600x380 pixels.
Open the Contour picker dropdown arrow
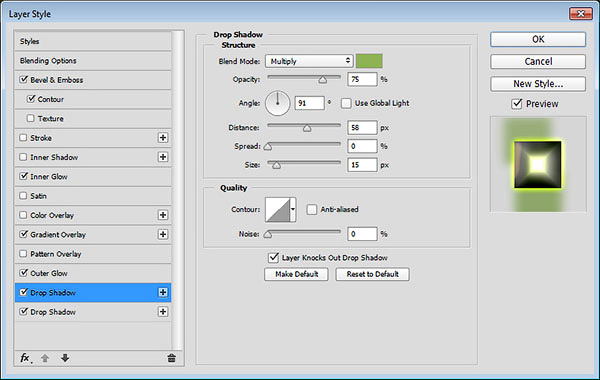pyautogui.click(x=293, y=209)
